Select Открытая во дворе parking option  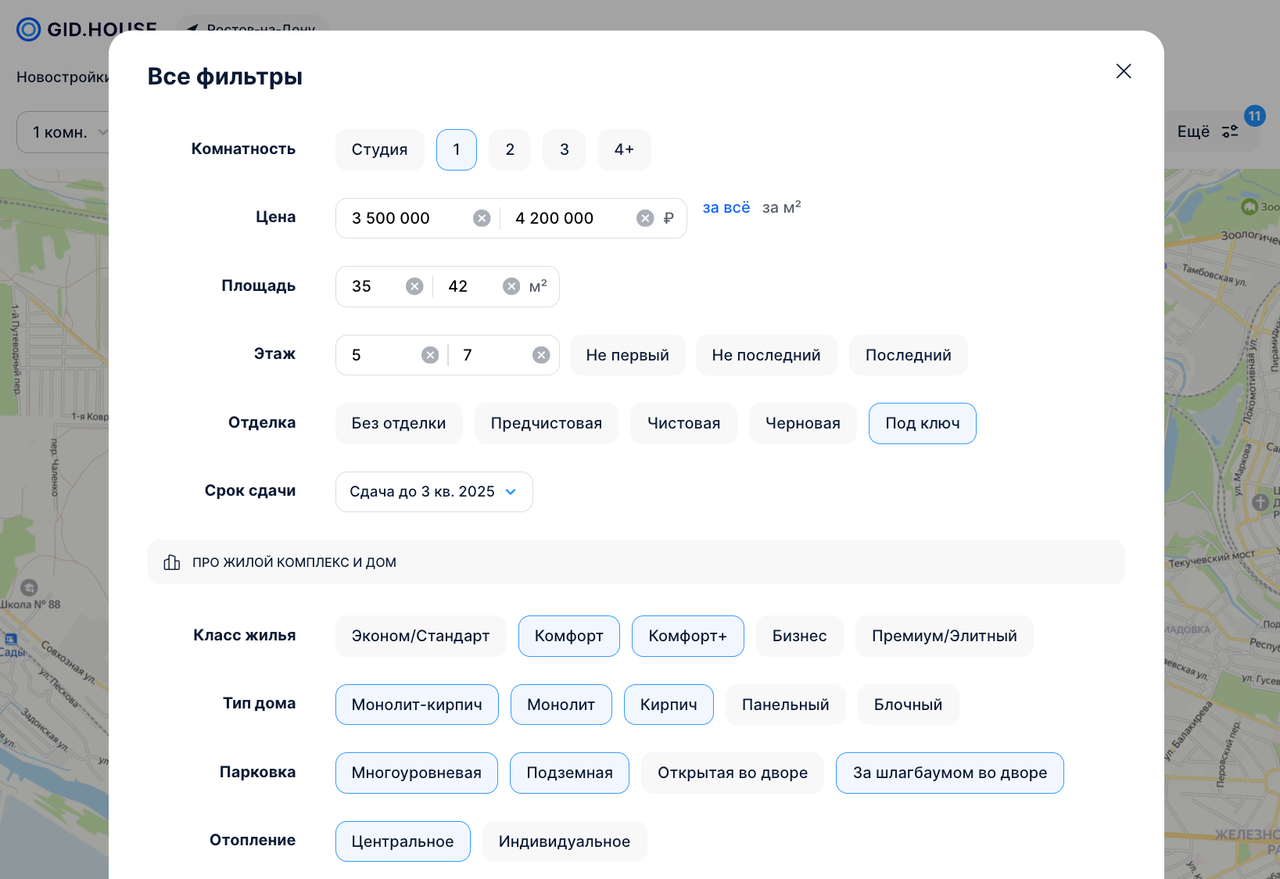tap(733, 773)
